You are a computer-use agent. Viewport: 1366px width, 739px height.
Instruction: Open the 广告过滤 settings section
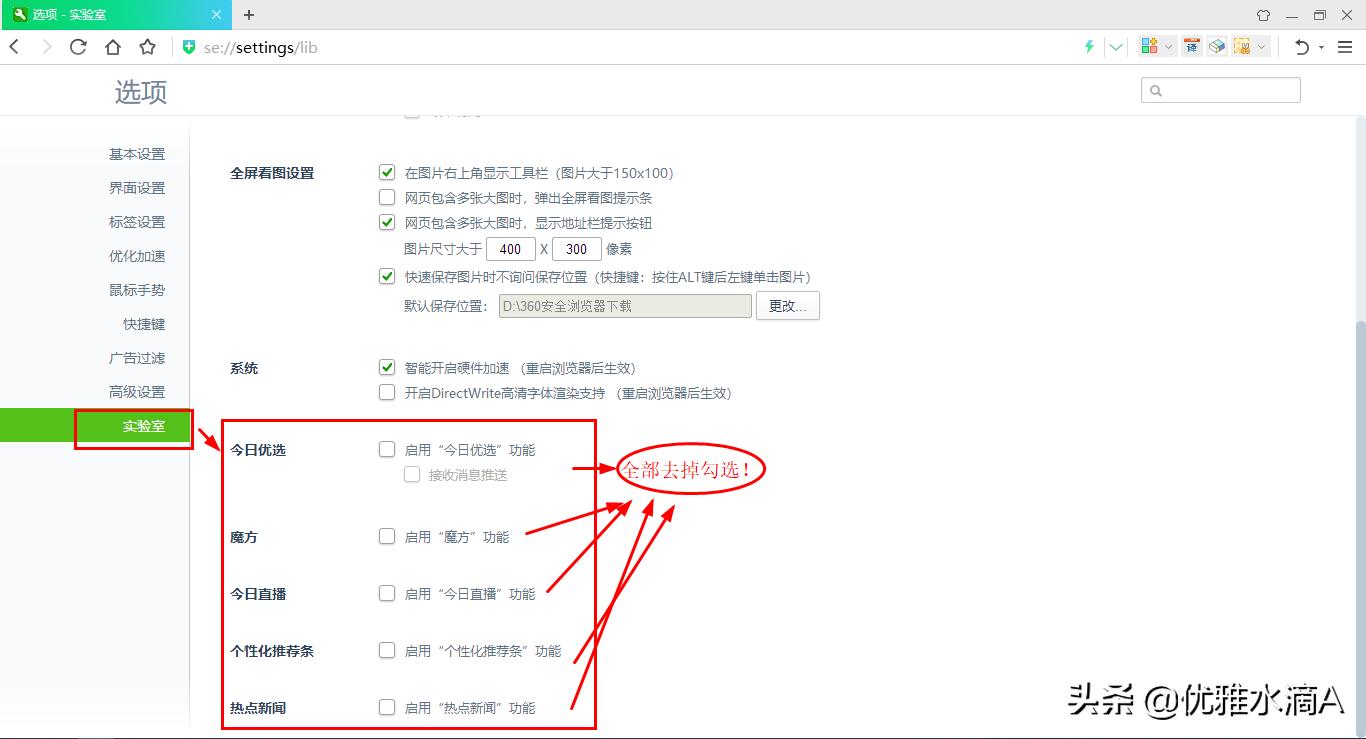[x=137, y=357]
